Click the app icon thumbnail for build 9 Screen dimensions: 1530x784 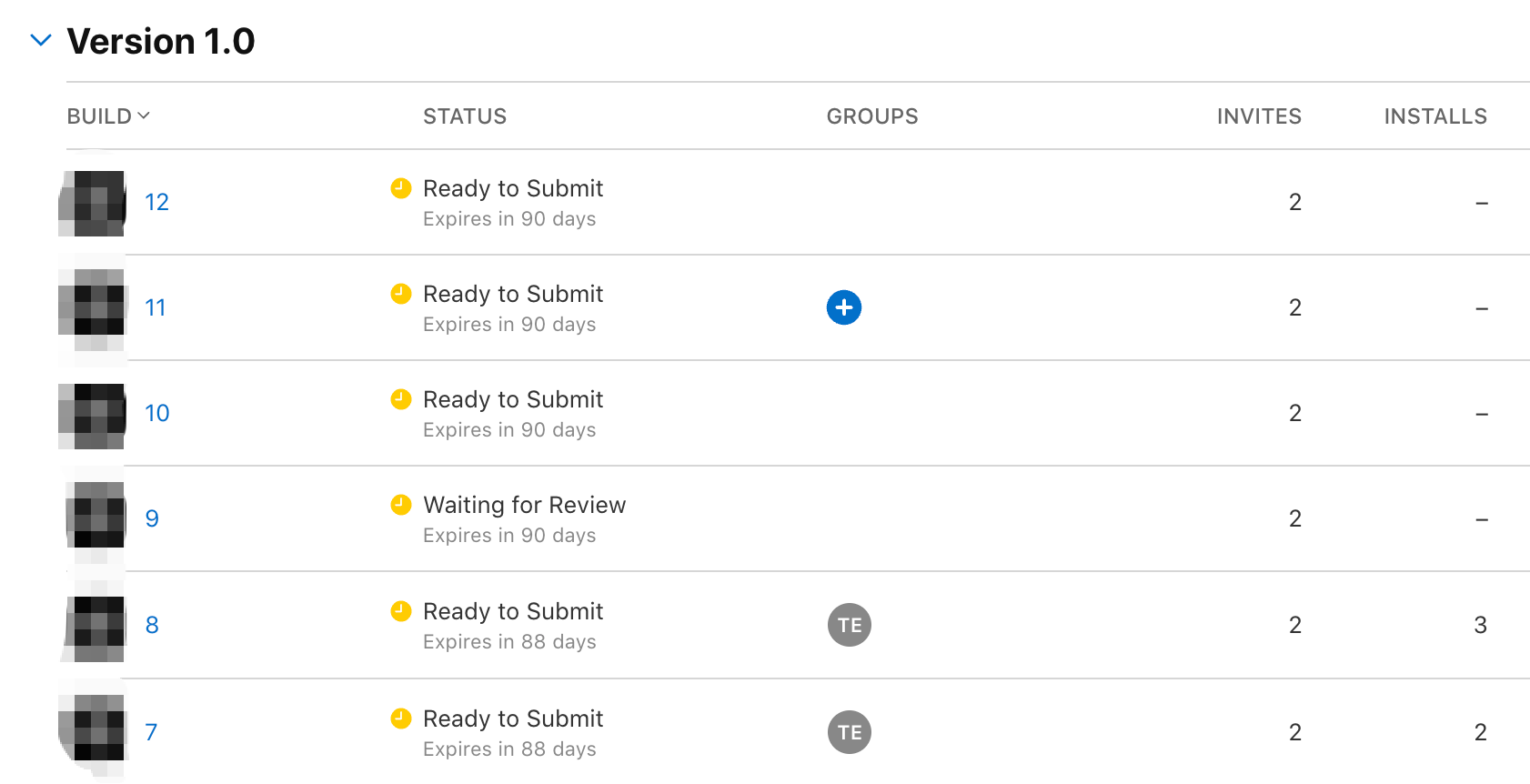(96, 518)
